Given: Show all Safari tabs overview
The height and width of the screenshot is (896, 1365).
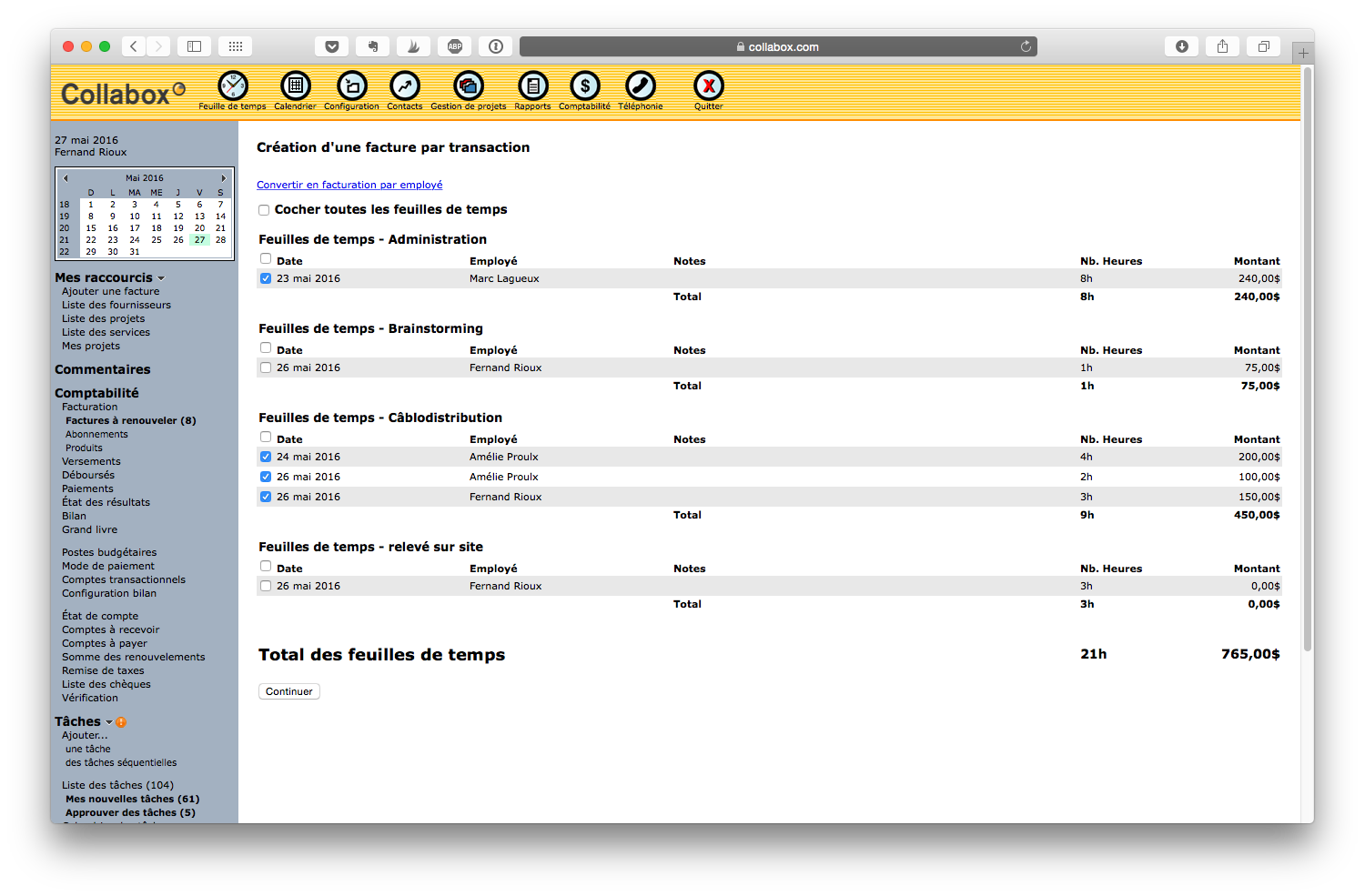Looking at the screenshot, I should coord(1264,46).
